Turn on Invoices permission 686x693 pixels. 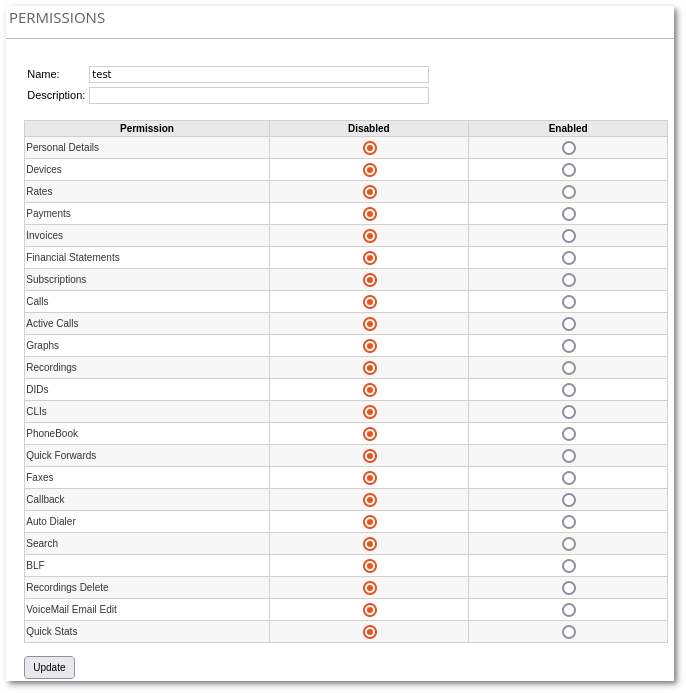(569, 236)
